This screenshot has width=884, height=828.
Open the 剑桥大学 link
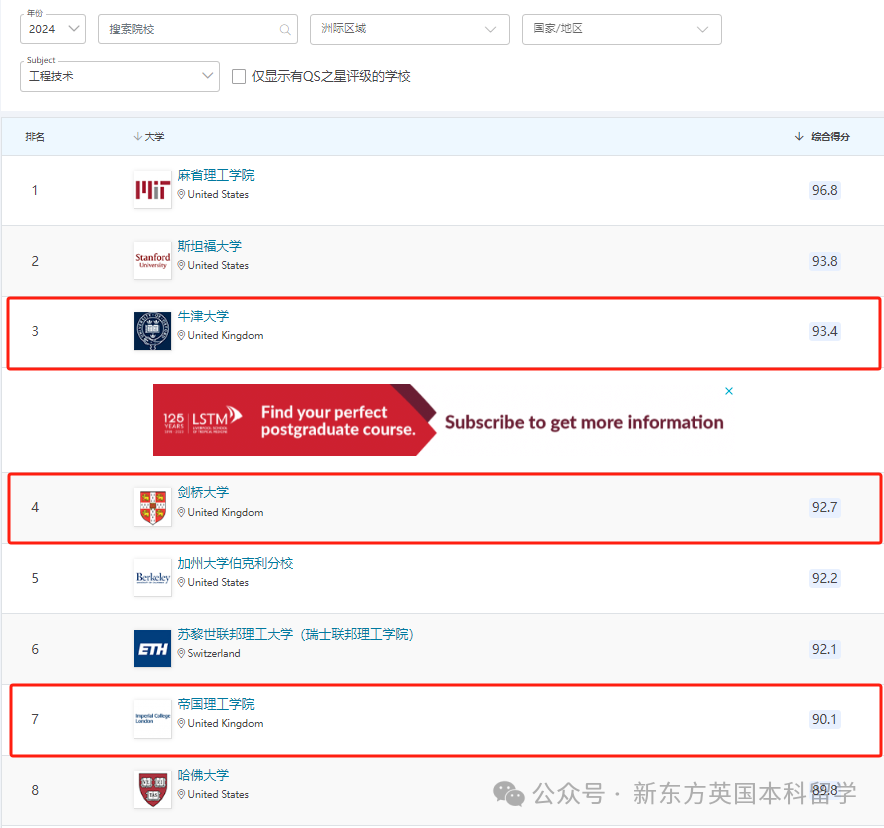point(204,492)
